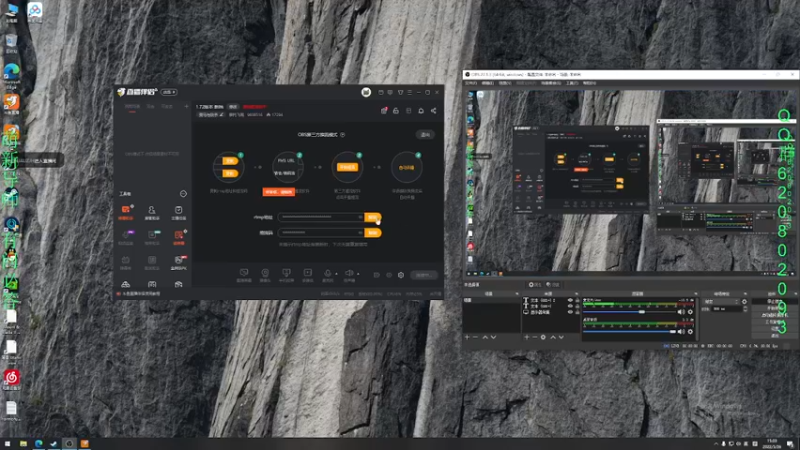Click the funnel icon in streaming app title bar
800x450 pixels.
pos(401,92)
